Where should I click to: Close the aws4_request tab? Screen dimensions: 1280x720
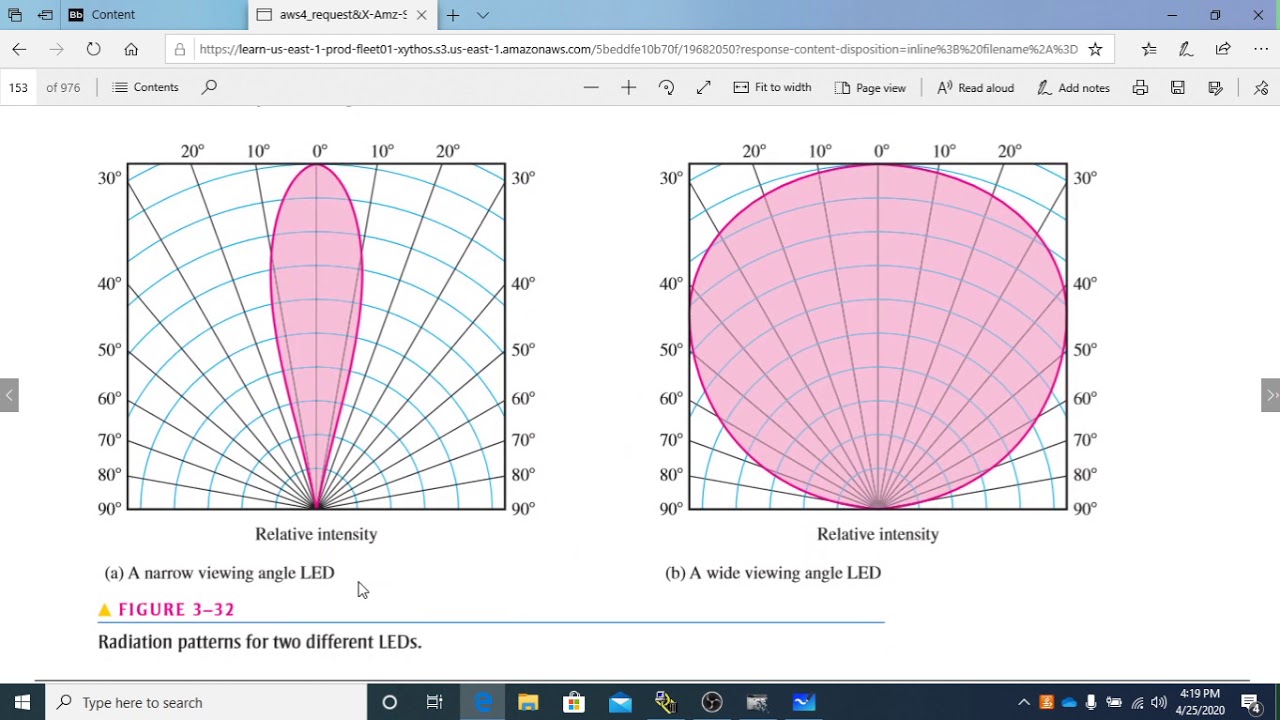[421, 15]
